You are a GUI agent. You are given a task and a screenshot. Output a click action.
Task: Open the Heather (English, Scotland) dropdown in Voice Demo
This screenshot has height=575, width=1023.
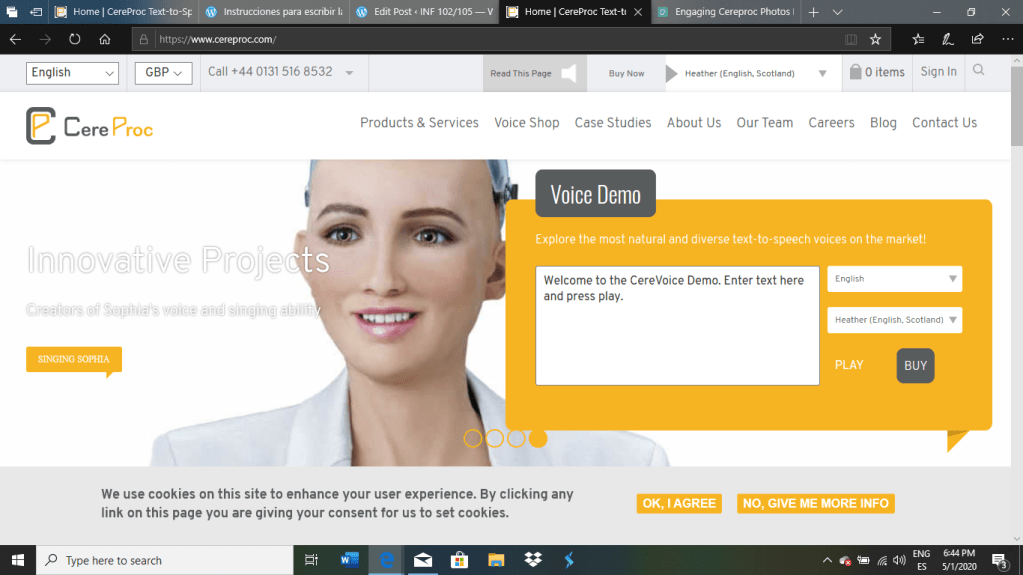point(894,320)
